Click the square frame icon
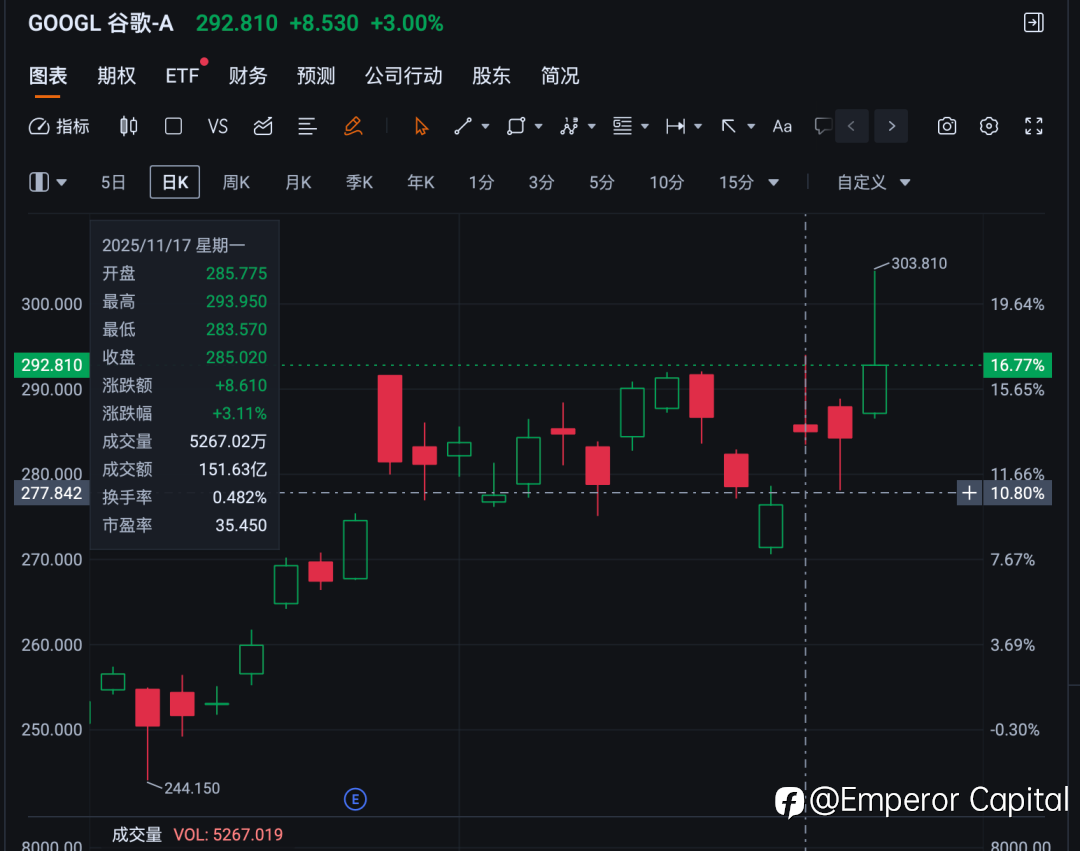The width and height of the screenshot is (1080, 851). click(174, 126)
